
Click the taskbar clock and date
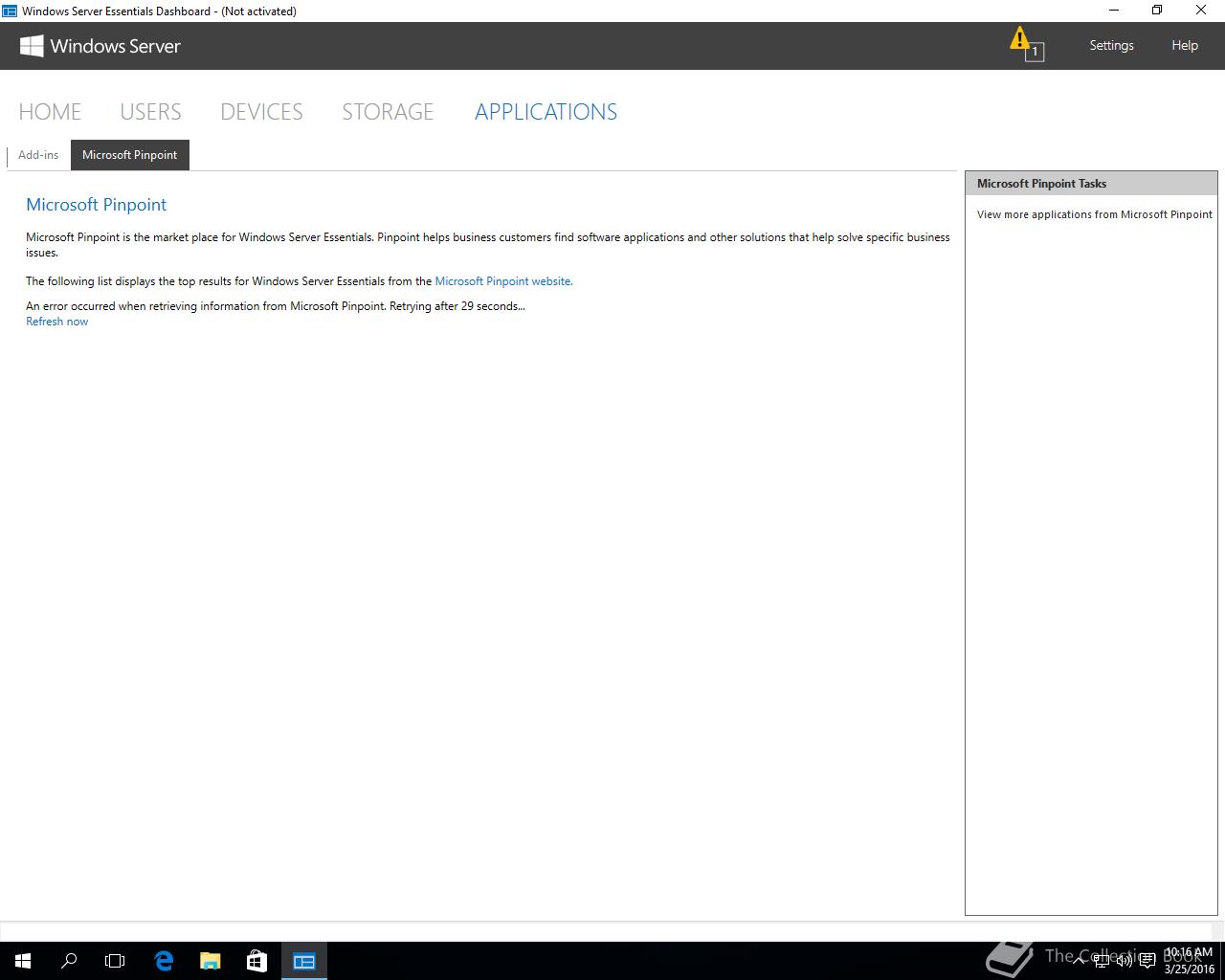pyautogui.click(x=1189, y=961)
